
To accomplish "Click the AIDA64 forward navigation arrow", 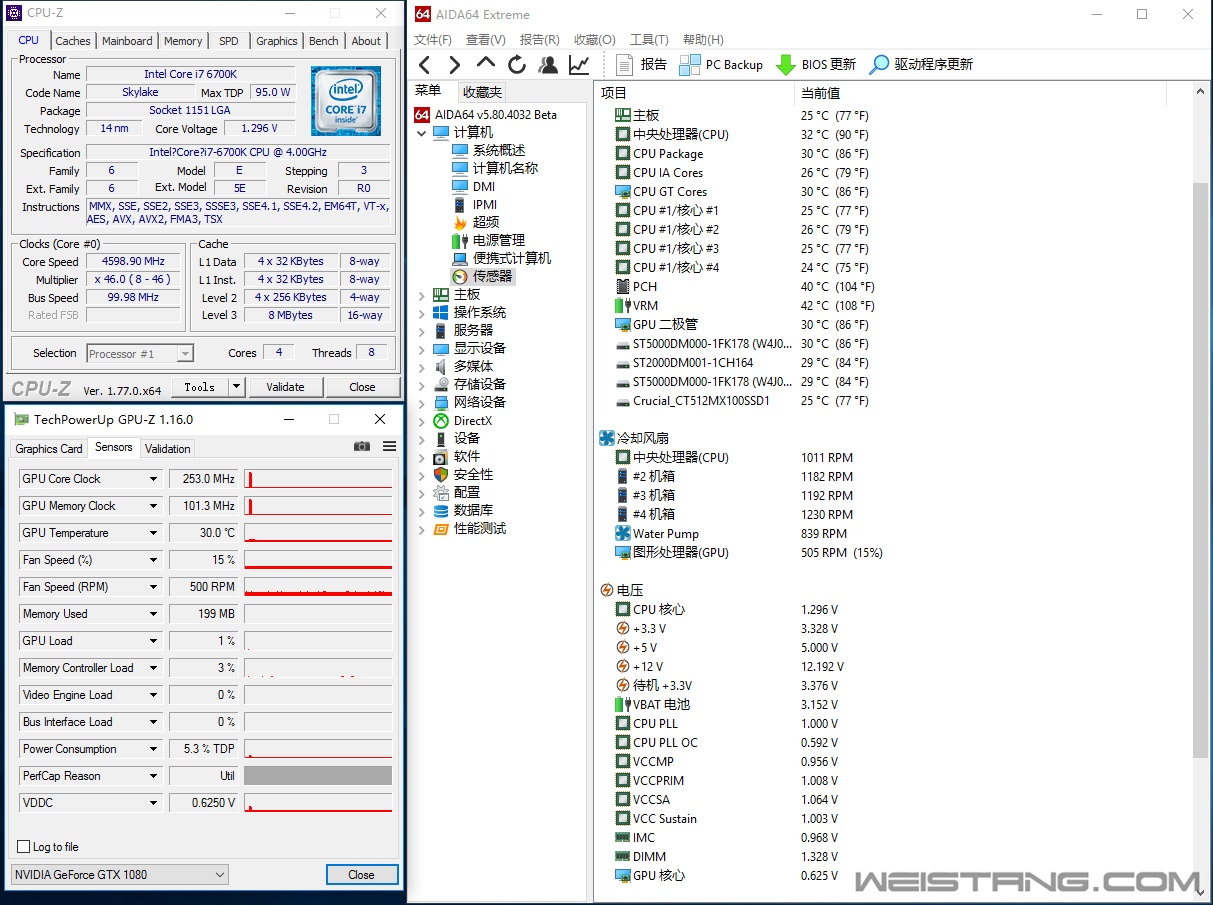I will (x=455, y=65).
